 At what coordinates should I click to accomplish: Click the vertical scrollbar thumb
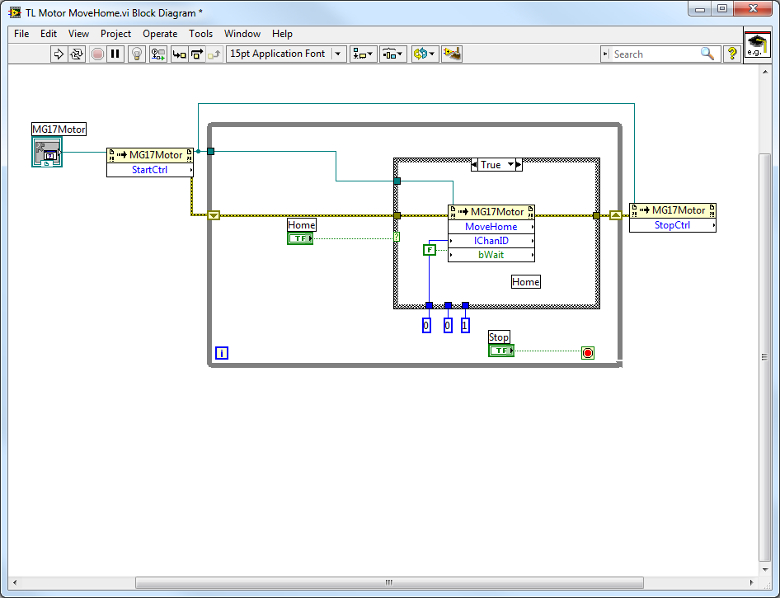765,357
